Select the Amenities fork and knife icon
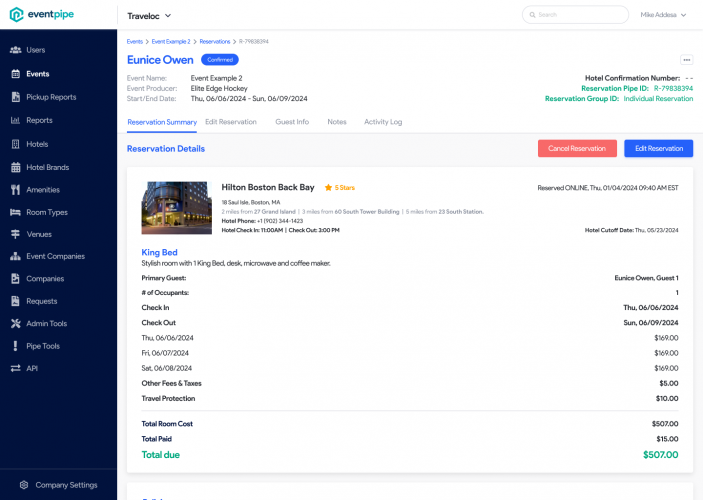 16,190
